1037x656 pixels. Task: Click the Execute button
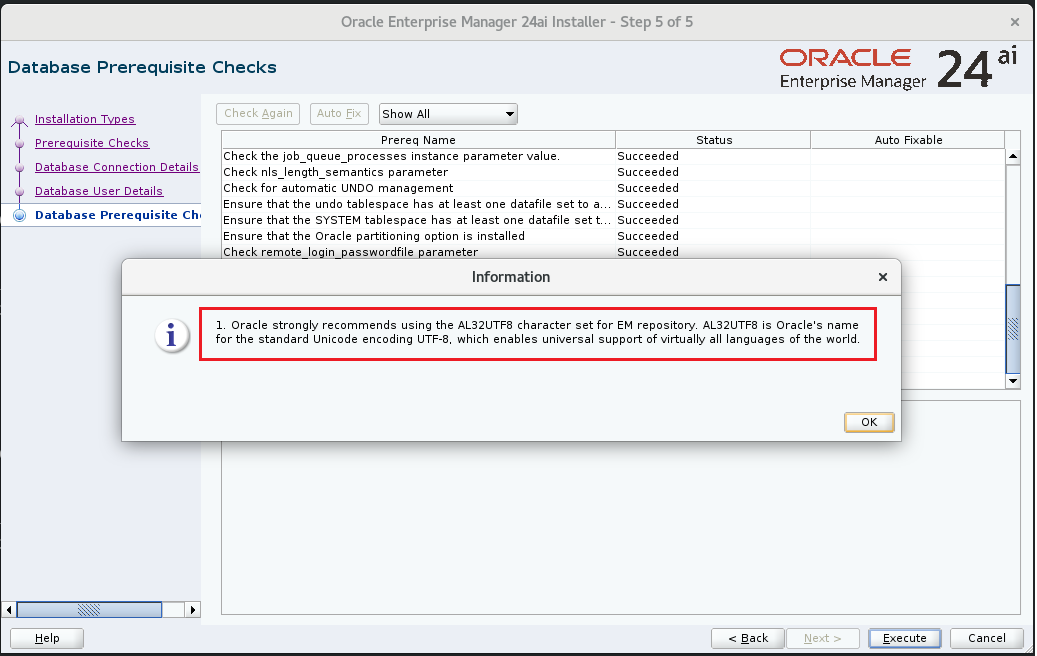click(904, 638)
